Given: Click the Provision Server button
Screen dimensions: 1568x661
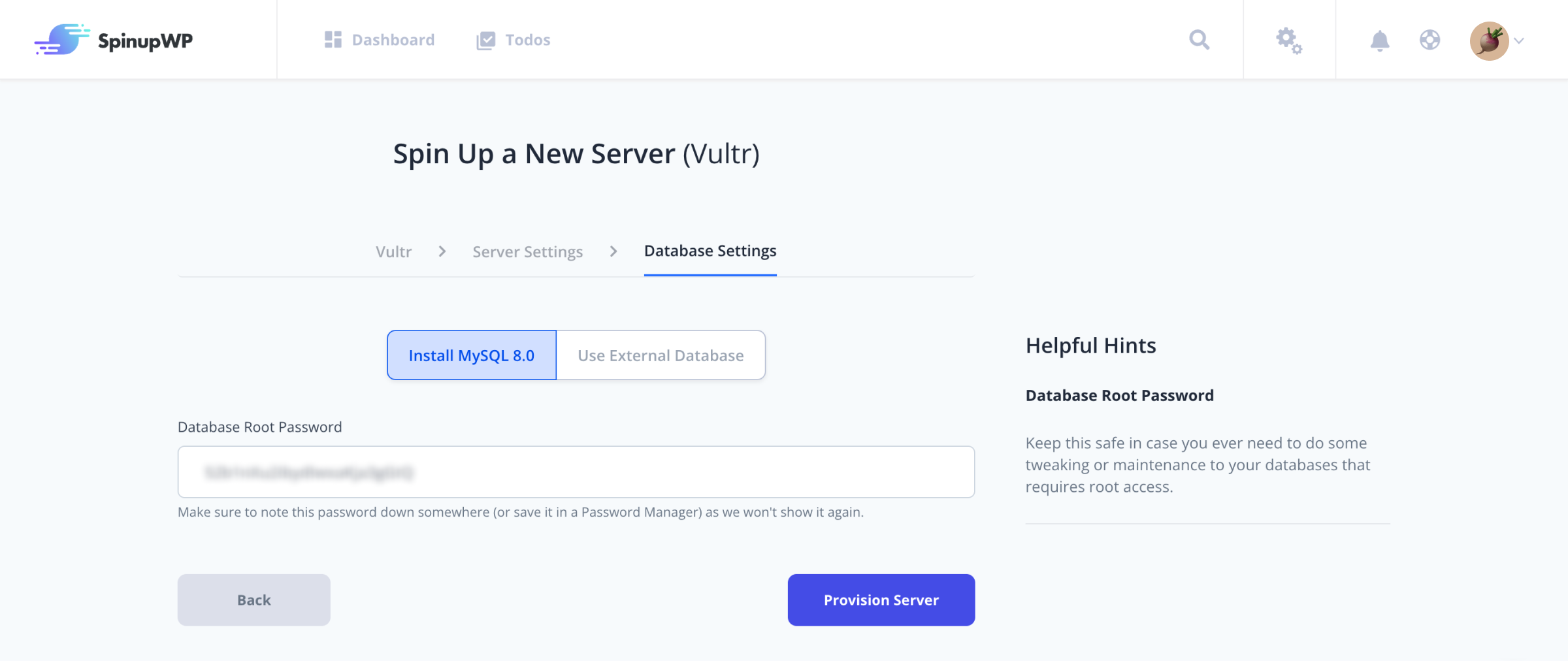Looking at the screenshot, I should [881, 600].
